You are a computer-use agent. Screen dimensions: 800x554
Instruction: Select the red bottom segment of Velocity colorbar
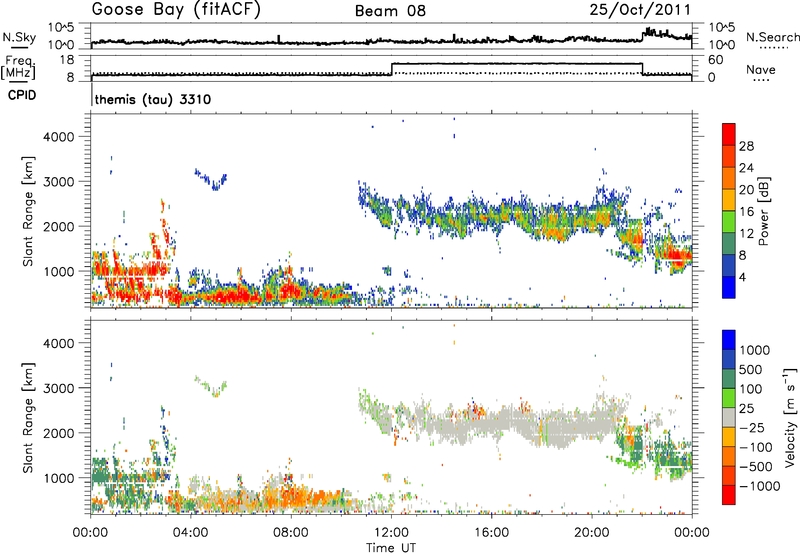729,495
